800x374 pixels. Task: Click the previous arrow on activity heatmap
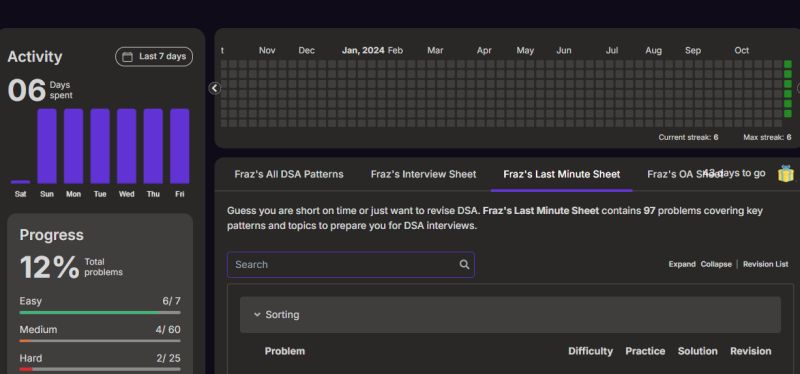[x=214, y=88]
